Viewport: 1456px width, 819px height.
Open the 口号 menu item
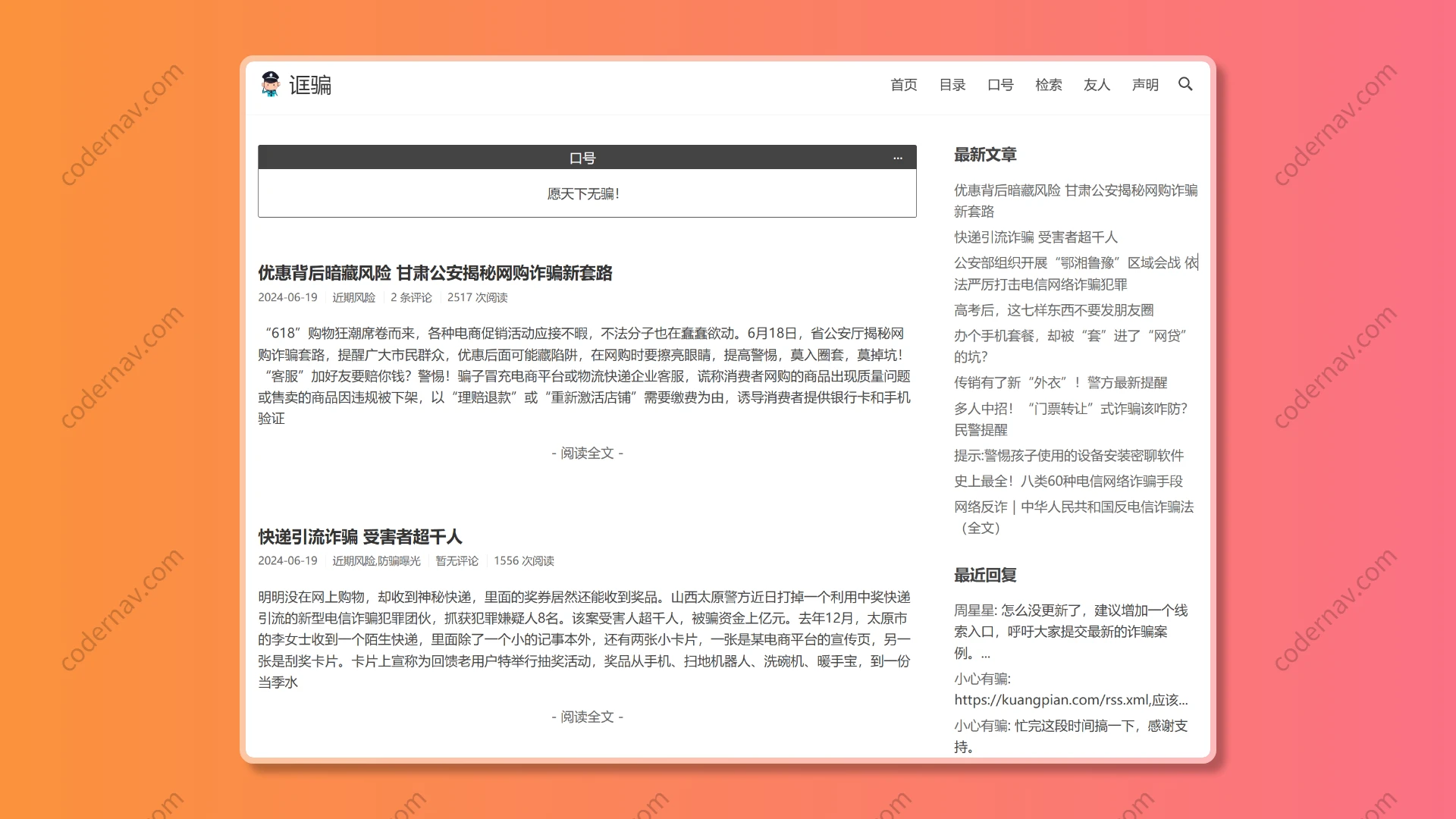[x=1000, y=85]
